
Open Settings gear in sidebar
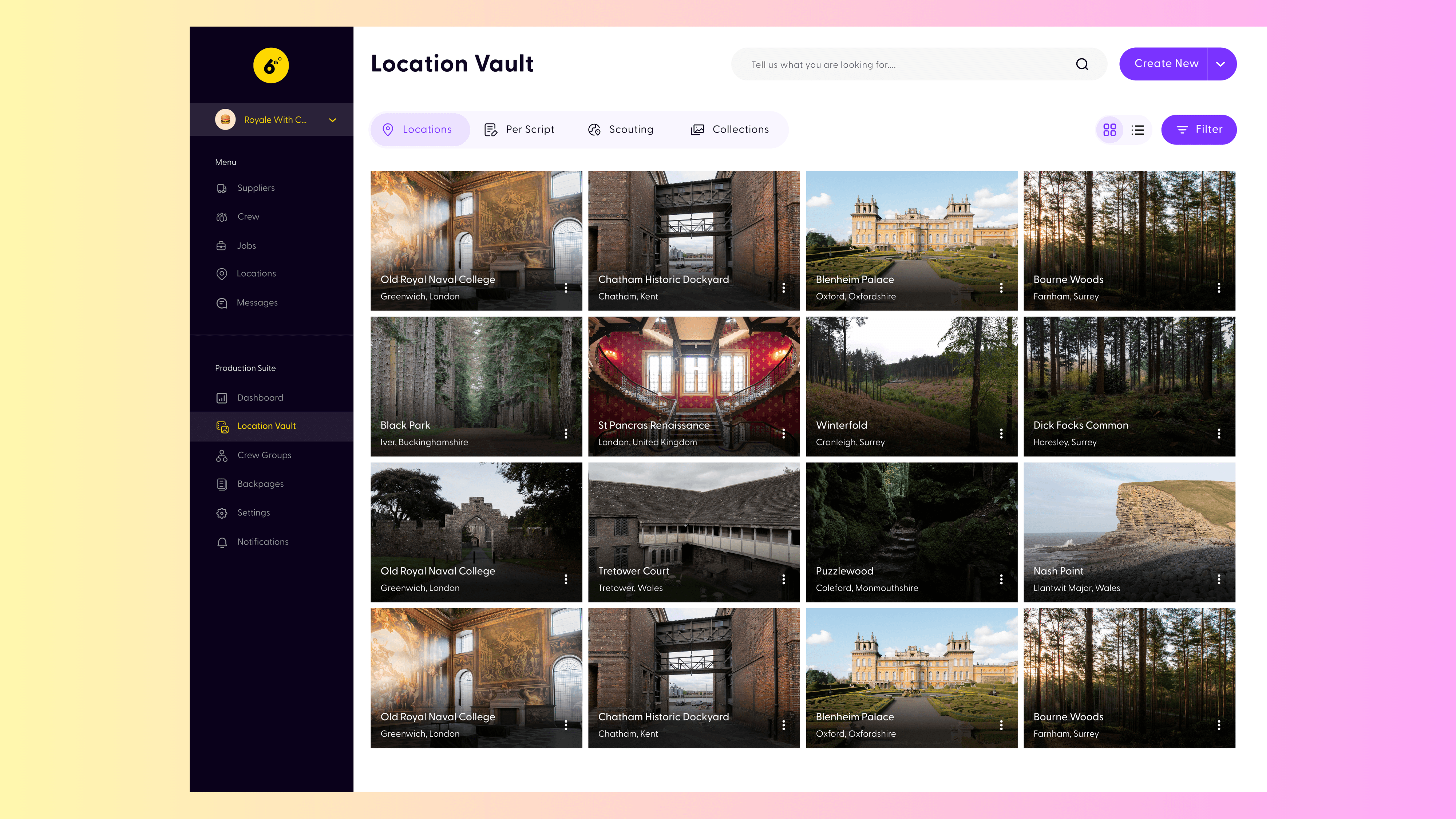[222, 513]
